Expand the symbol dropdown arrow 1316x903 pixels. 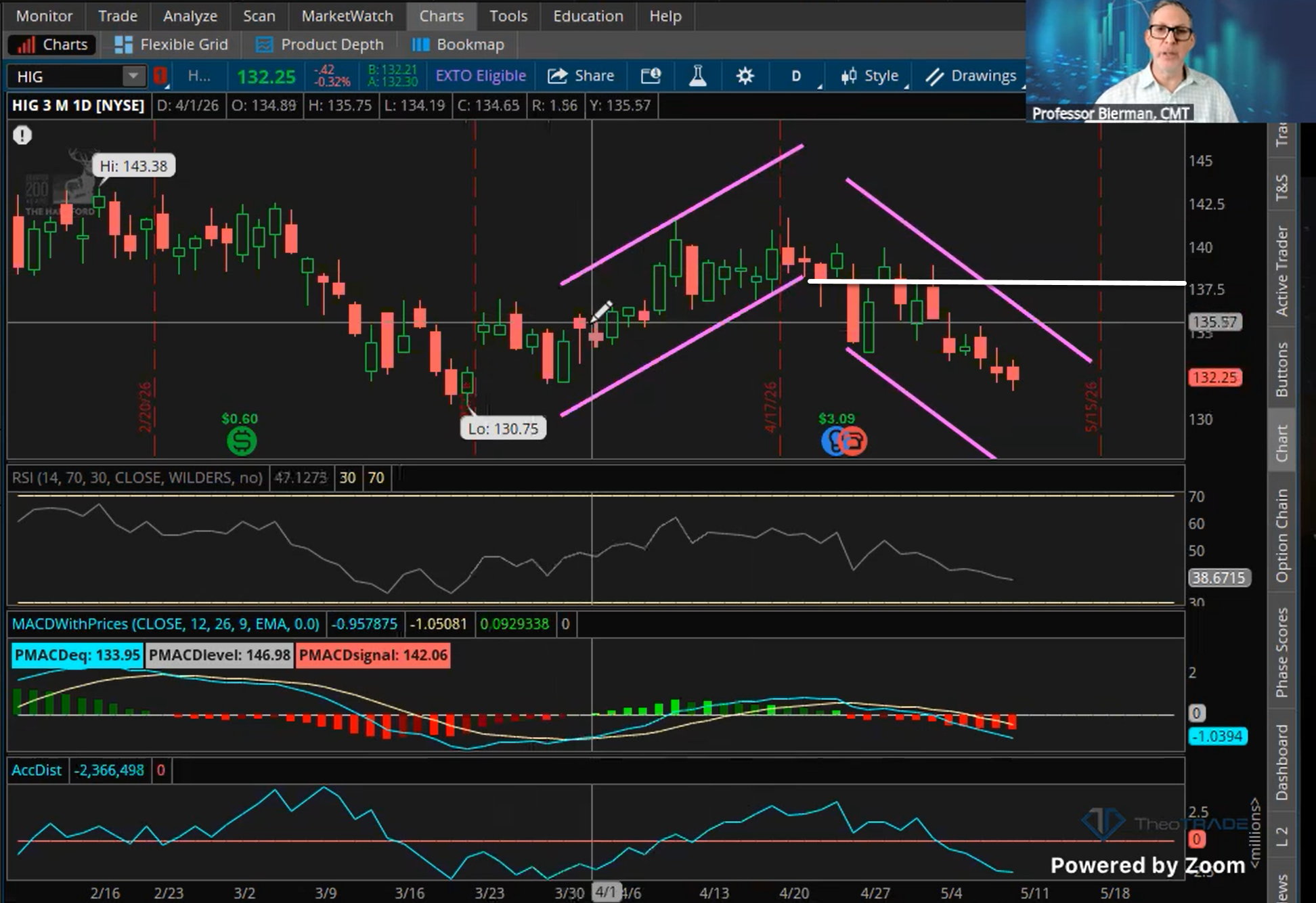[134, 76]
